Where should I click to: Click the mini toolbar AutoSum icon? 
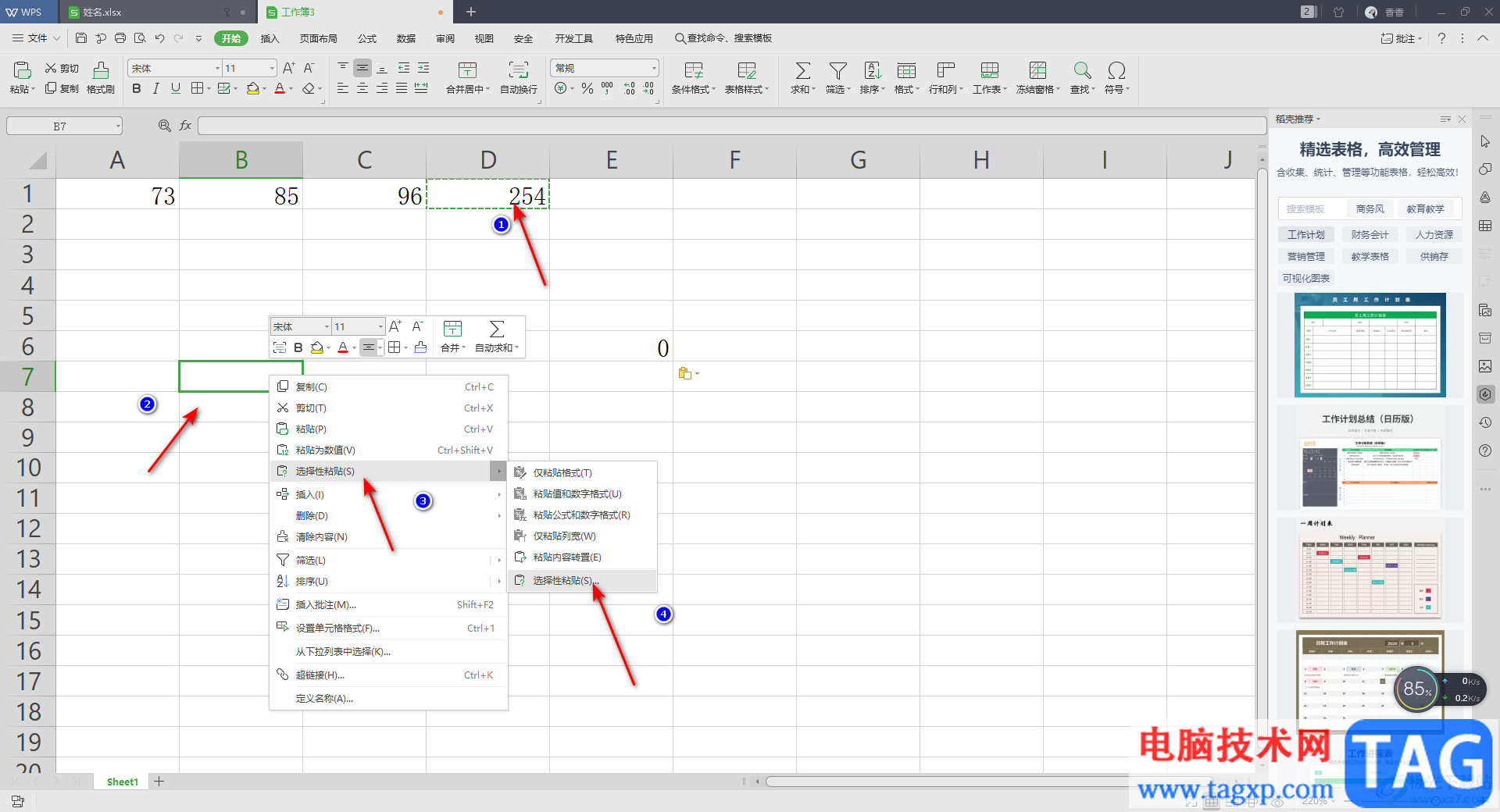497,329
